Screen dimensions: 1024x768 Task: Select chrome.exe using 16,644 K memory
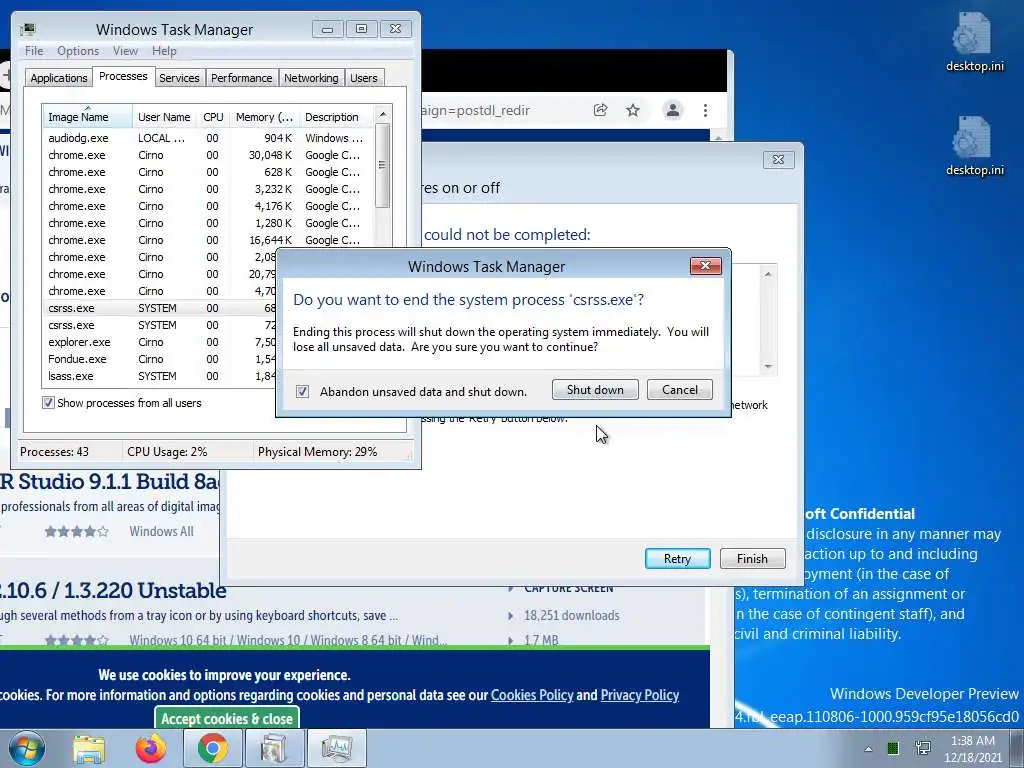click(x=208, y=240)
